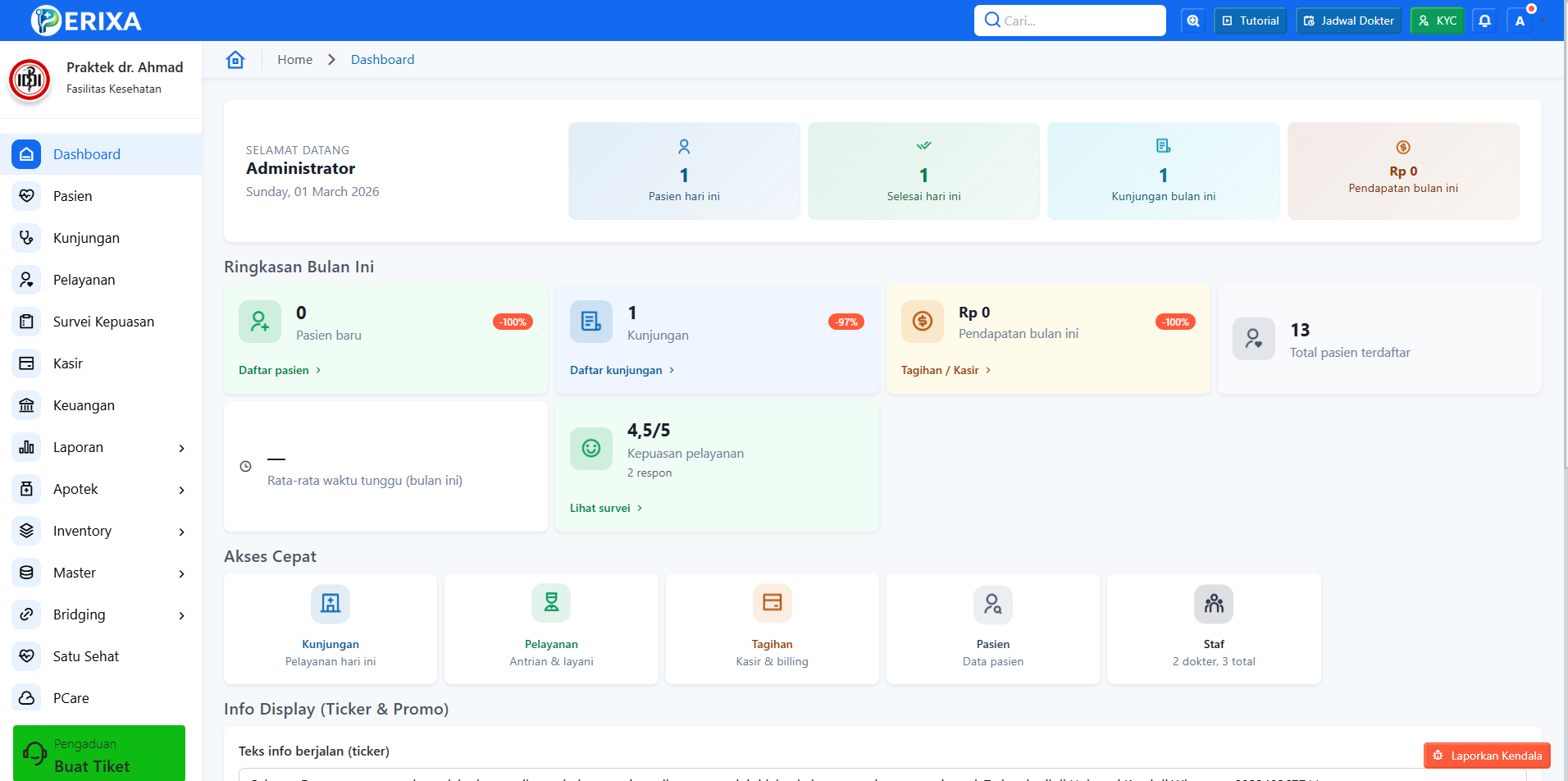Click the Perixa logo
Screen dimensions: 1568x781
coord(87,21)
